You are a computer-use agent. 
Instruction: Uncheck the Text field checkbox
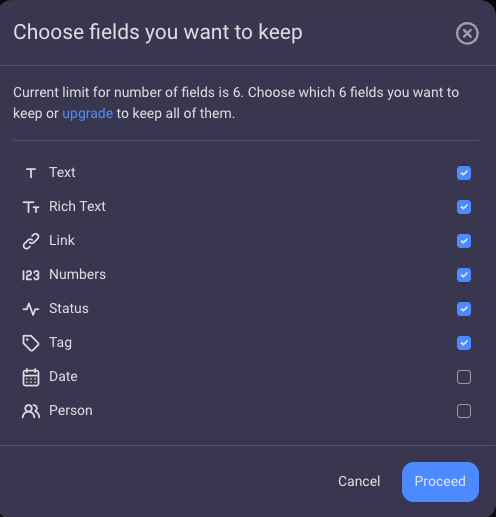pyautogui.click(x=464, y=173)
